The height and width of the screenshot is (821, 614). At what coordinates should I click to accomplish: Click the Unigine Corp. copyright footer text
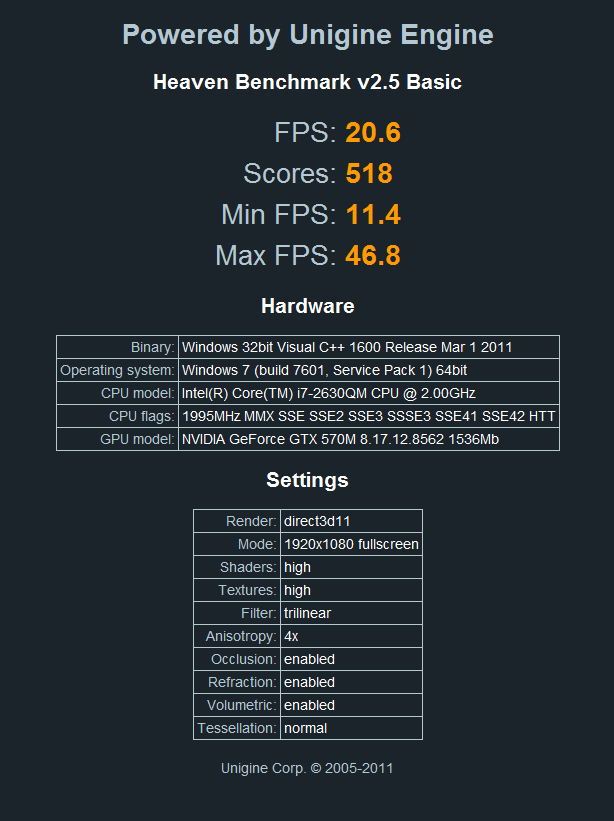[307, 768]
